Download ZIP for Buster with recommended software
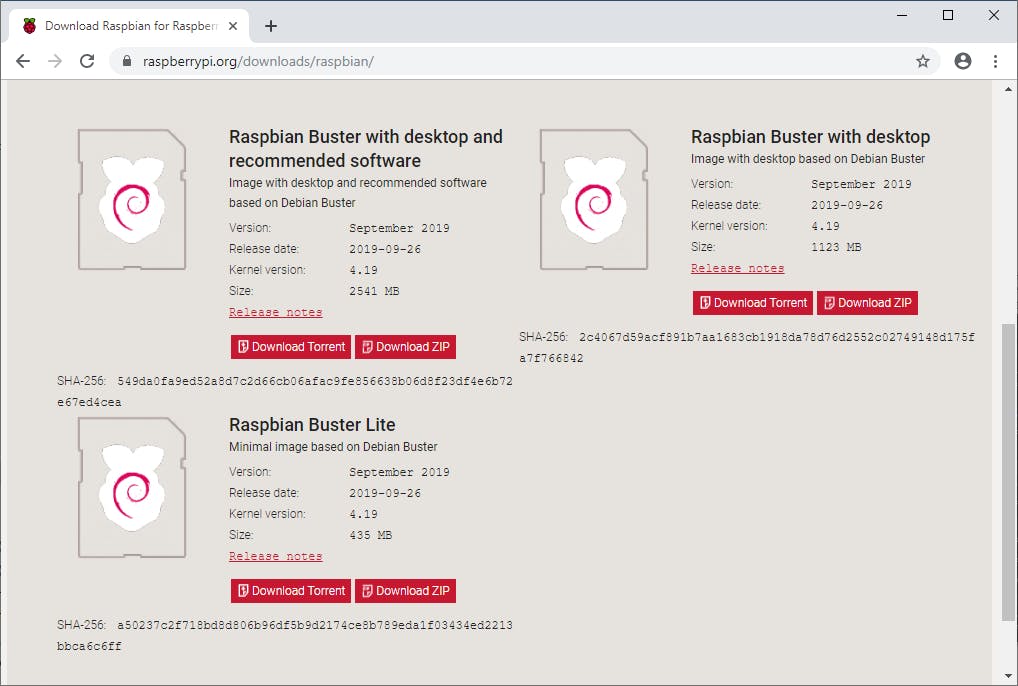1018x686 pixels. click(x=405, y=347)
